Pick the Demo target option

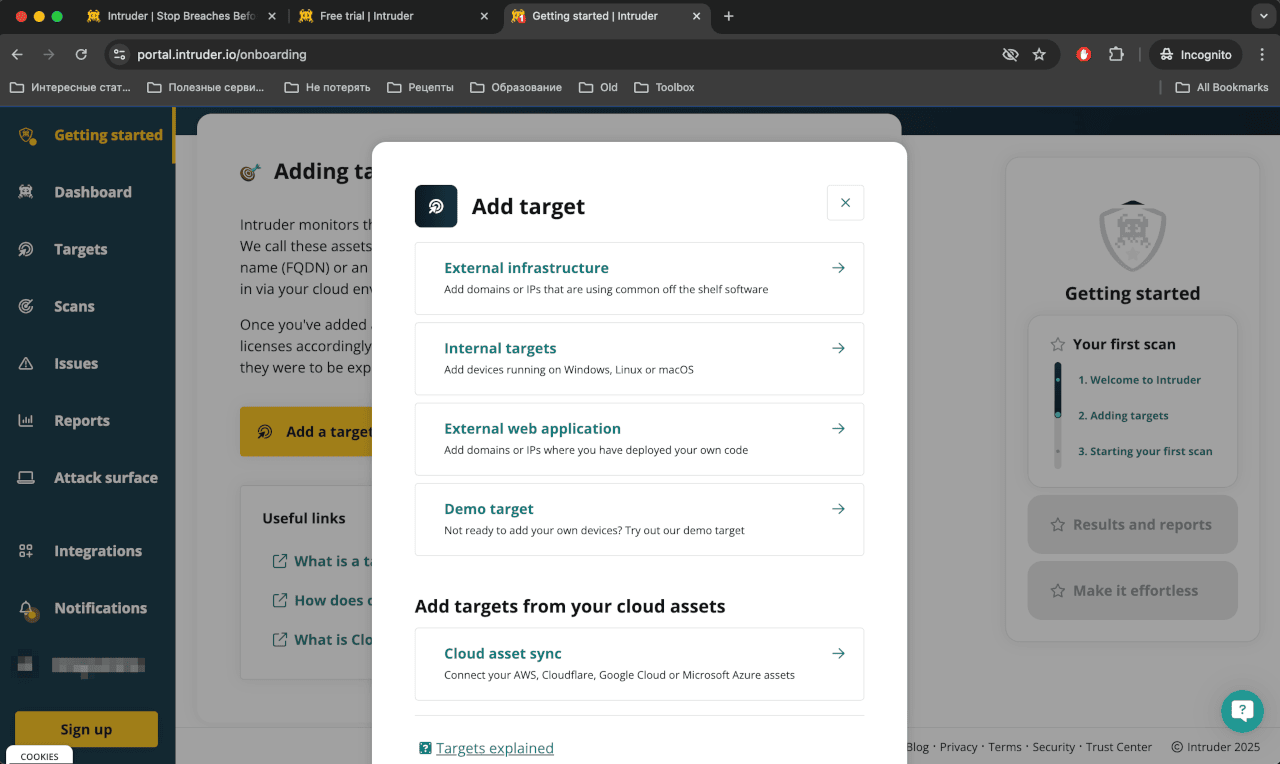[639, 519]
